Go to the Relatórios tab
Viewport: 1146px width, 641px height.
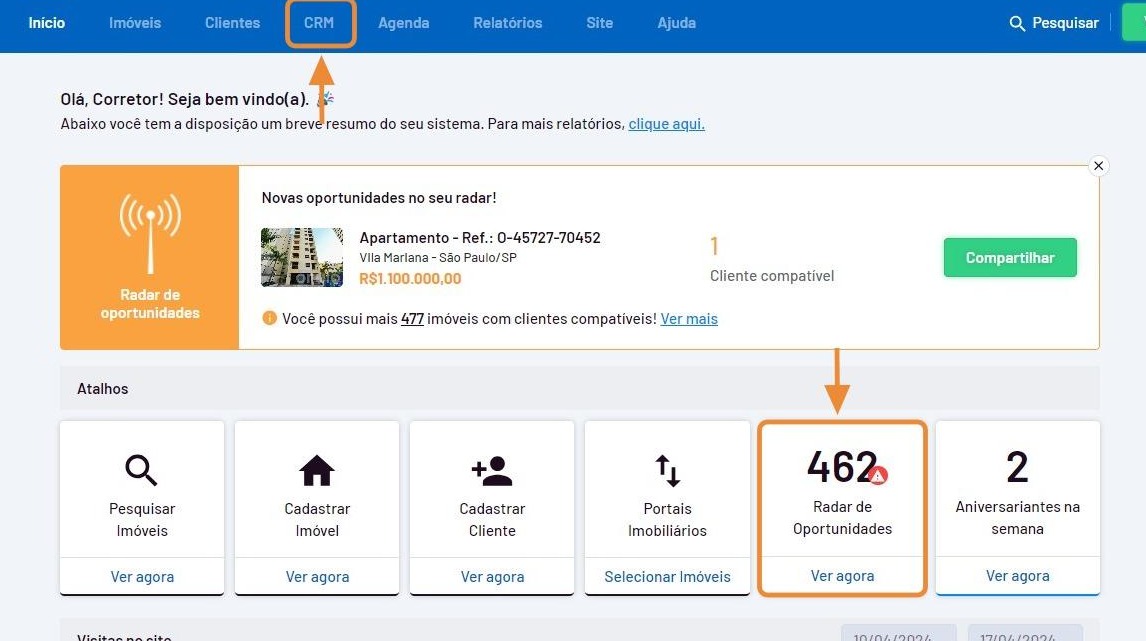[x=507, y=23]
